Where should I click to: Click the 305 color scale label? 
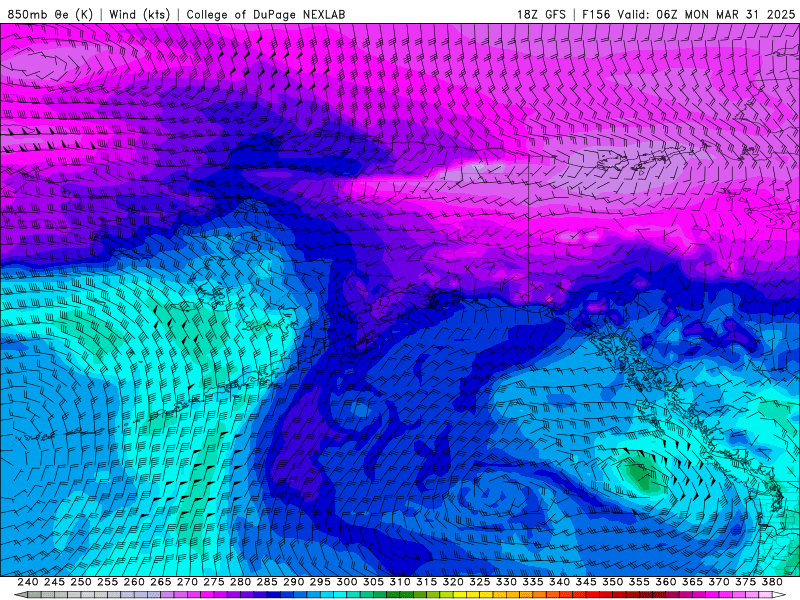[373, 582]
